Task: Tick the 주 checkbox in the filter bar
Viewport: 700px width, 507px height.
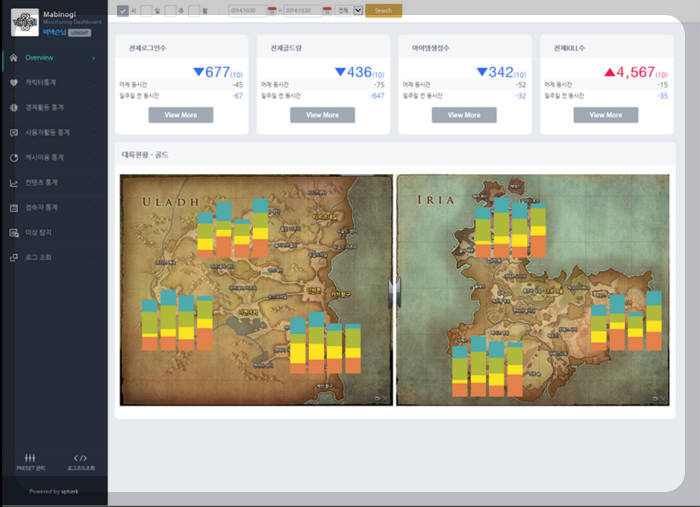Action: (170, 10)
